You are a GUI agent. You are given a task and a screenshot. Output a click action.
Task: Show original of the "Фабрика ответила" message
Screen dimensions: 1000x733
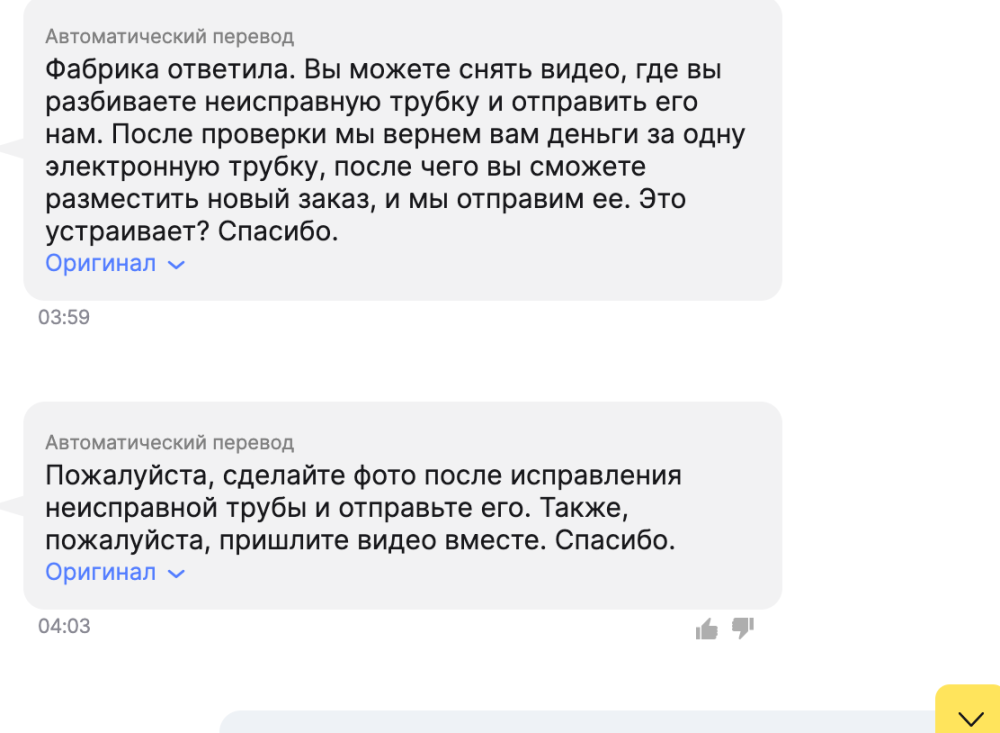coord(101,264)
